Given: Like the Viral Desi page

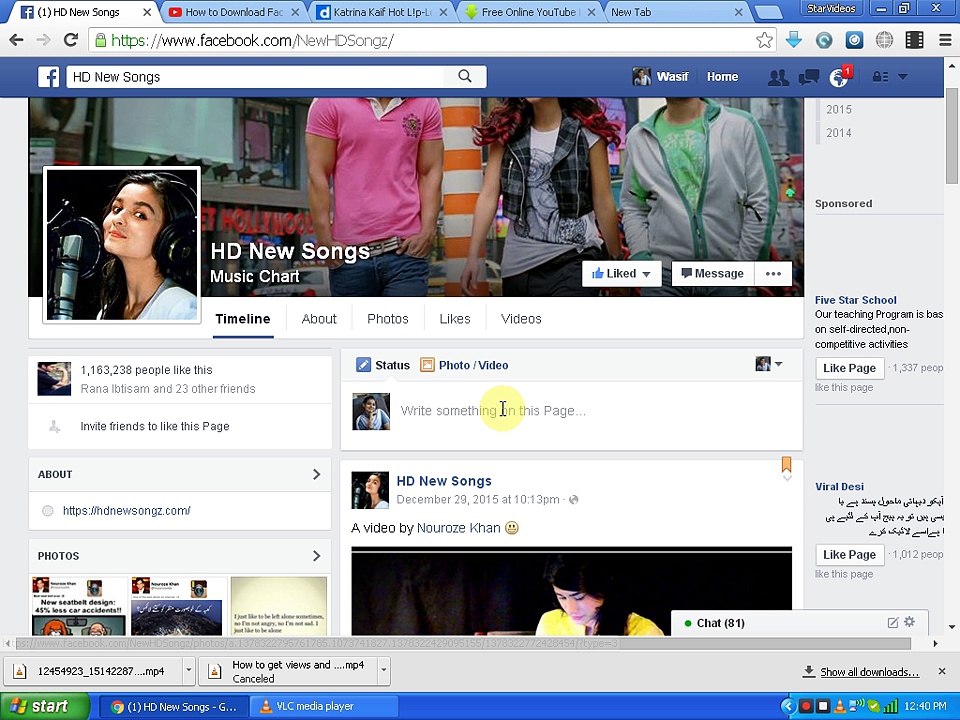Looking at the screenshot, I should click(x=849, y=555).
